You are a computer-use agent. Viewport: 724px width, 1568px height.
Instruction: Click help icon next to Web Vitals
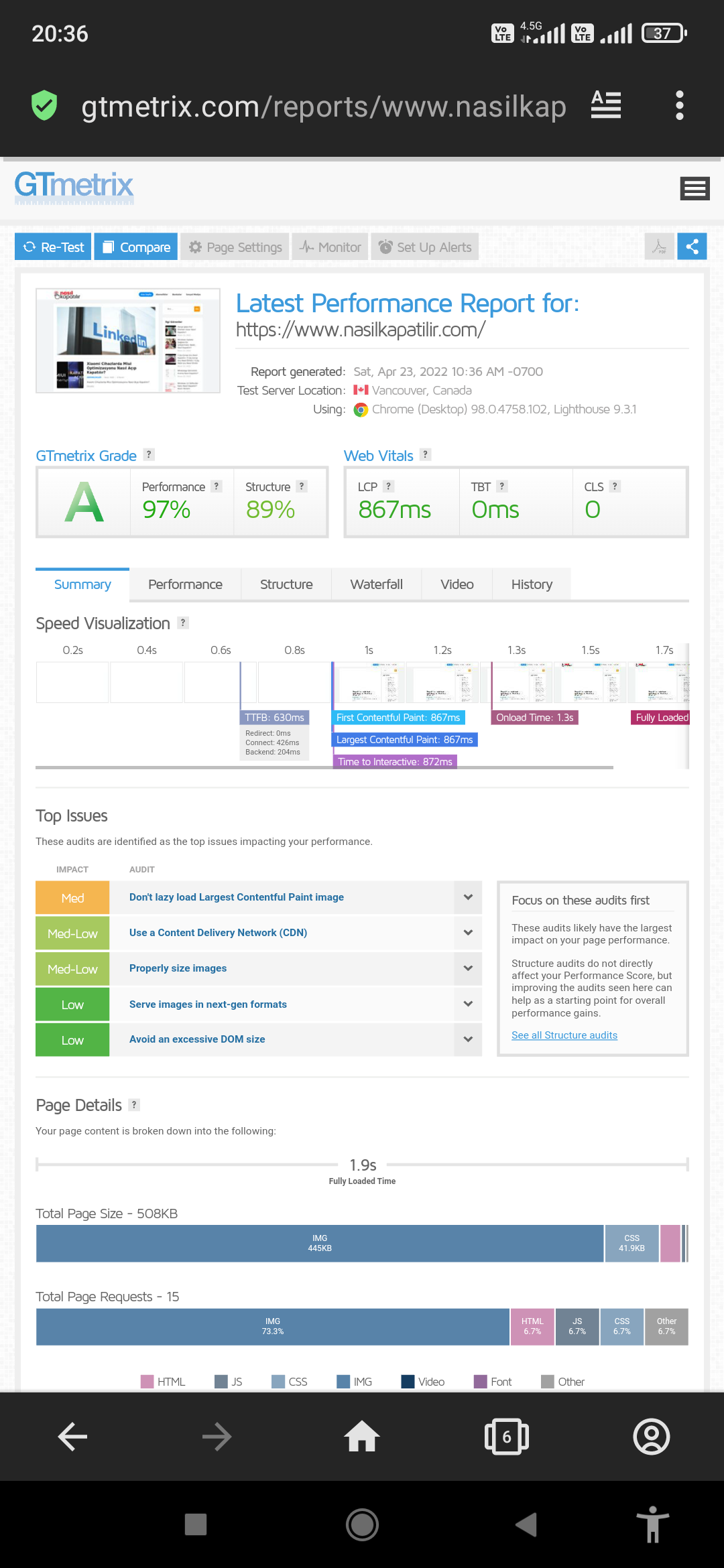pos(425,454)
